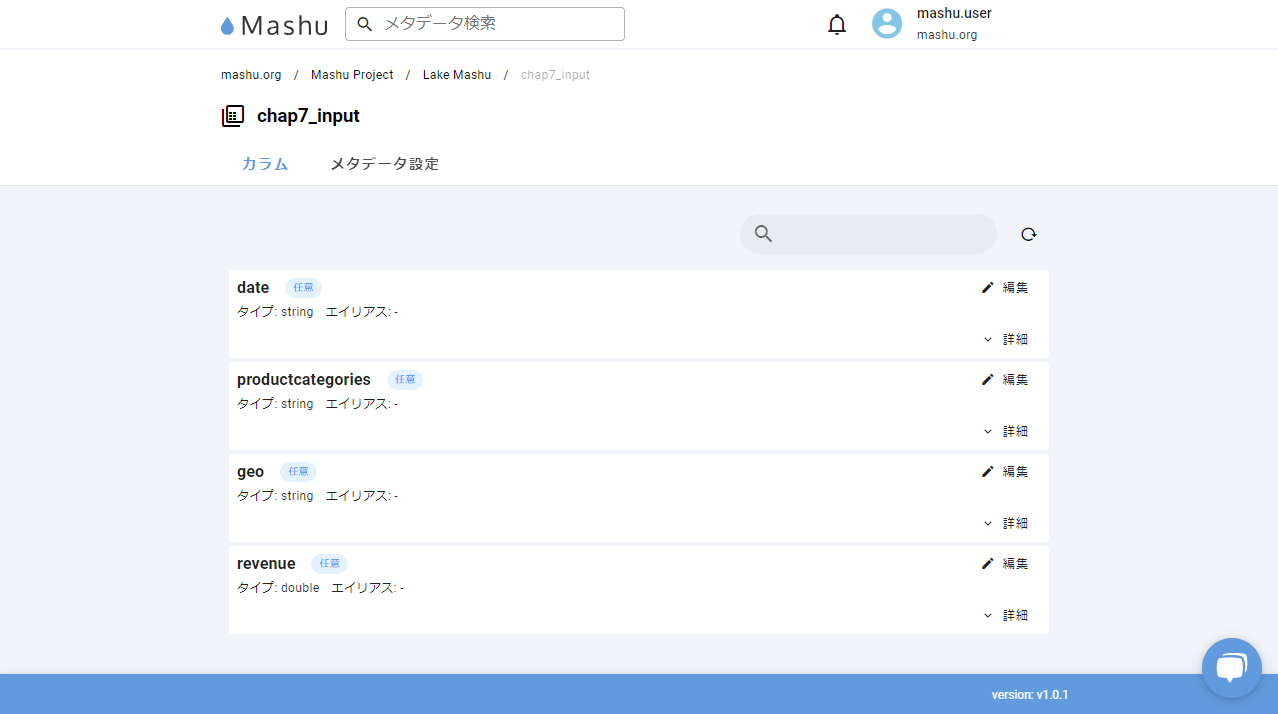Image resolution: width=1278 pixels, height=714 pixels.
Task: Expand 詳細 for the geo column
Action: 1006,524
